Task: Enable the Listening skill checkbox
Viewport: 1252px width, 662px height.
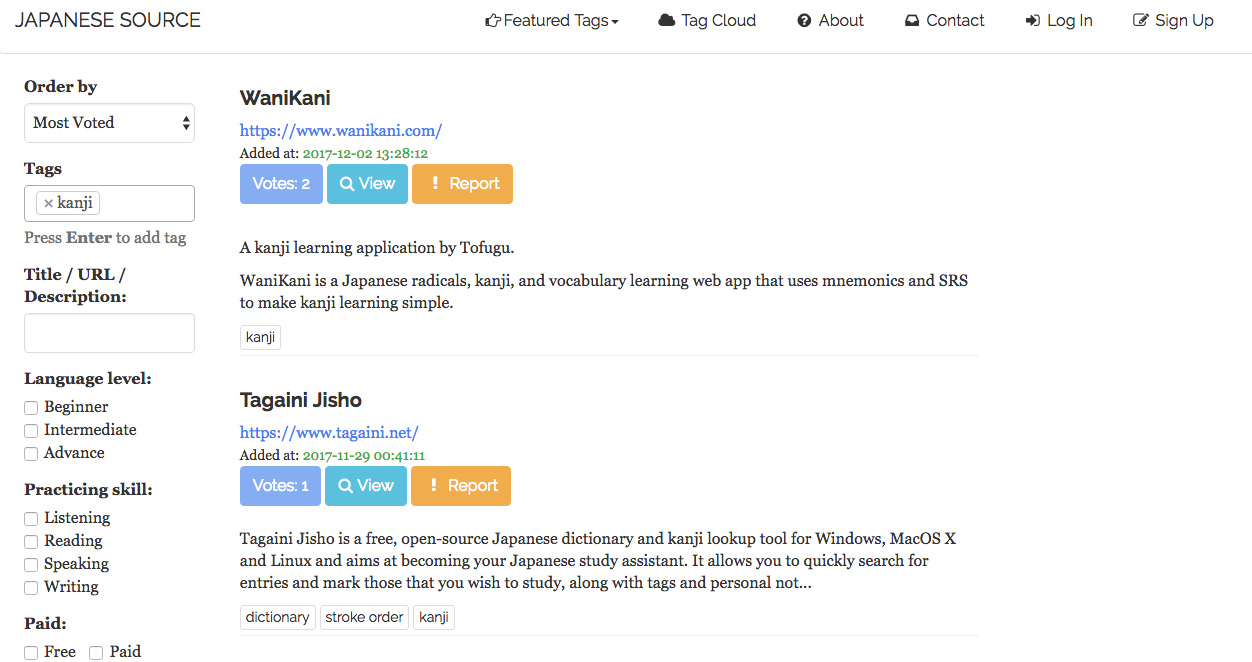Action: [31, 519]
